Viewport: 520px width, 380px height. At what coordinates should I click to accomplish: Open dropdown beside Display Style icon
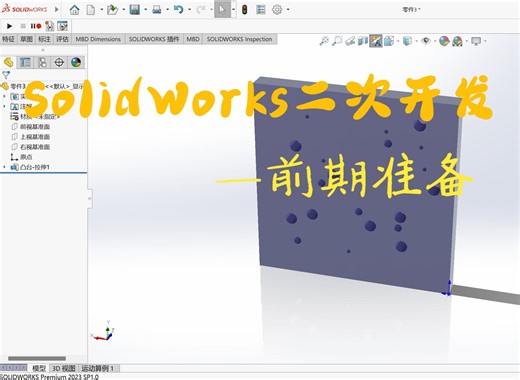pos(417,41)
